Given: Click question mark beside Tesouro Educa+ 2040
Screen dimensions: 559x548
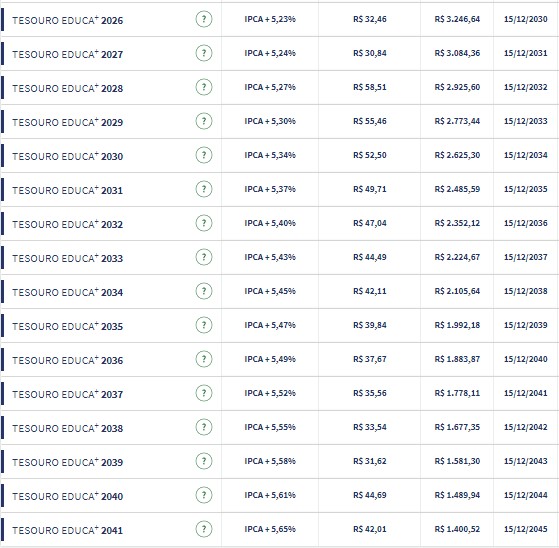Looking at the screenshot, I should [204, 495].
